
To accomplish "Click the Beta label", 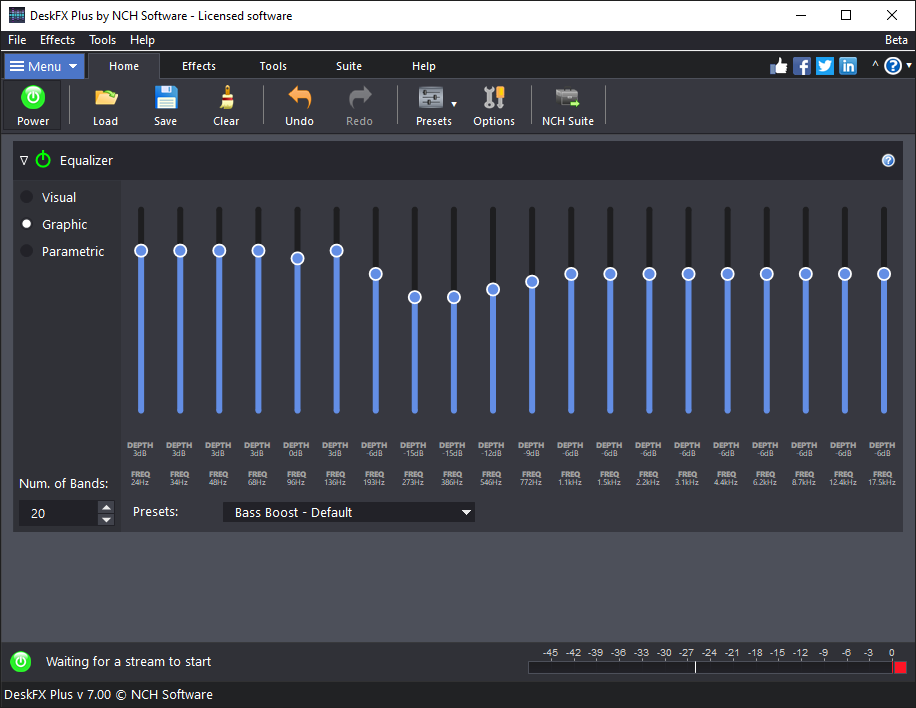I will [896, 40].
